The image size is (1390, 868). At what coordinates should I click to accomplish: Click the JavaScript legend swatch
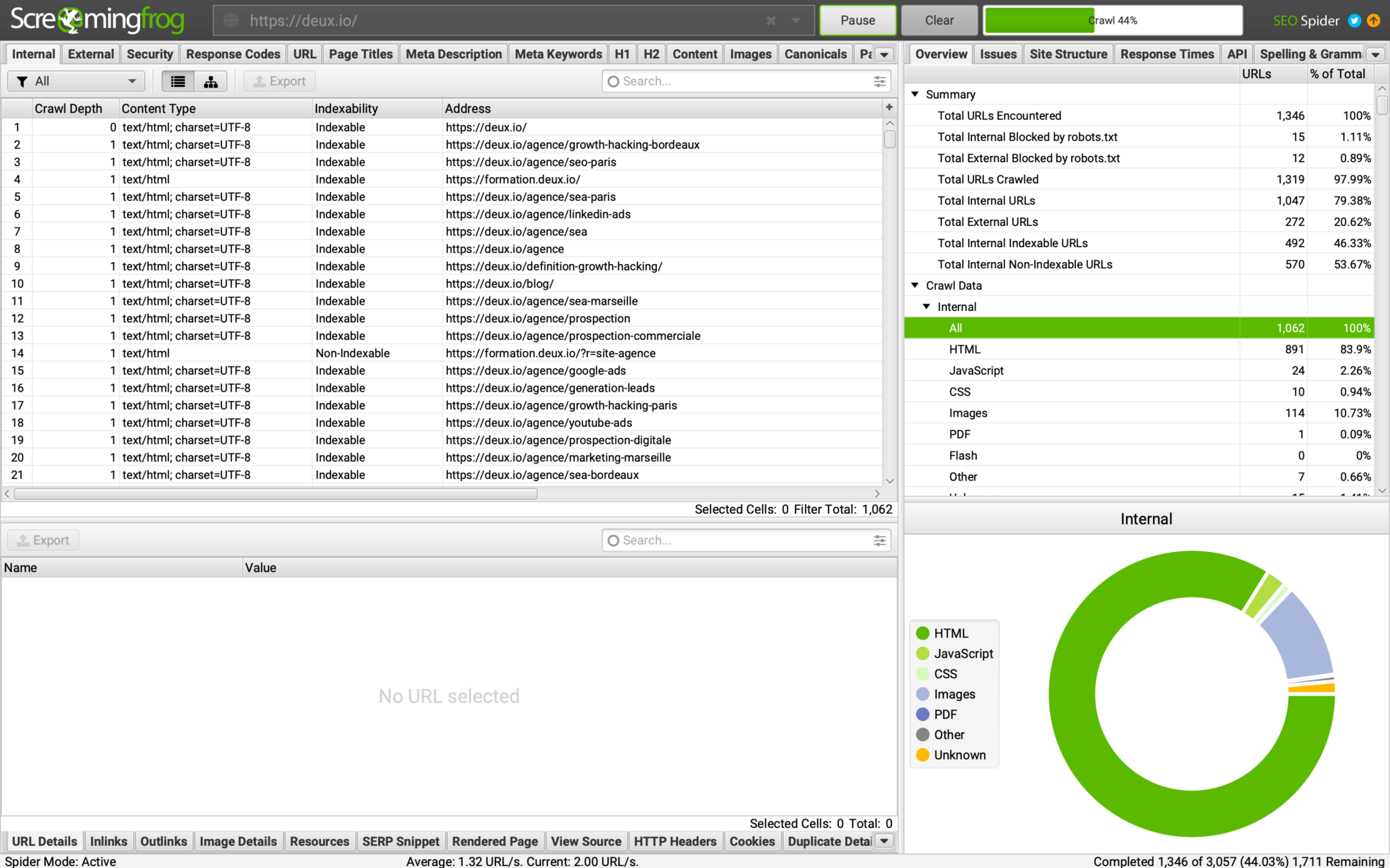[922, 654]
